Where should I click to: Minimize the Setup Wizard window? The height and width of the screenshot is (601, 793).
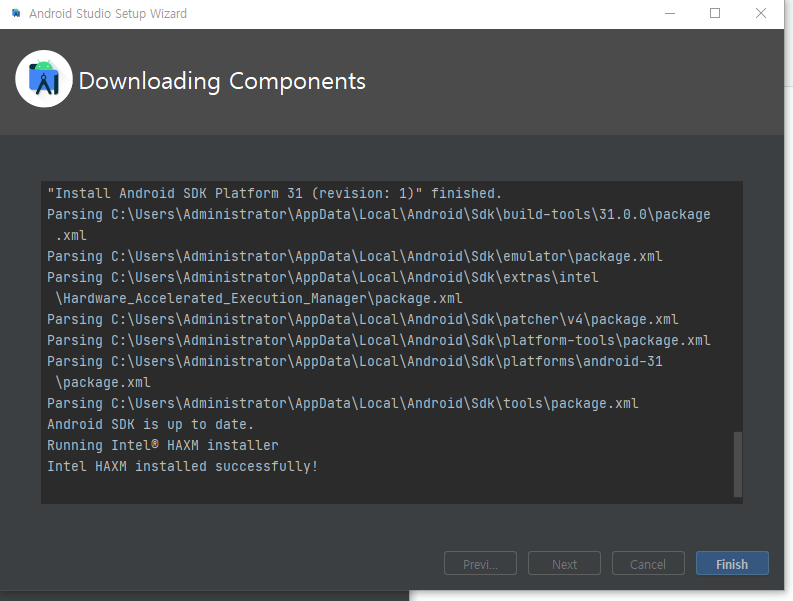670,13
